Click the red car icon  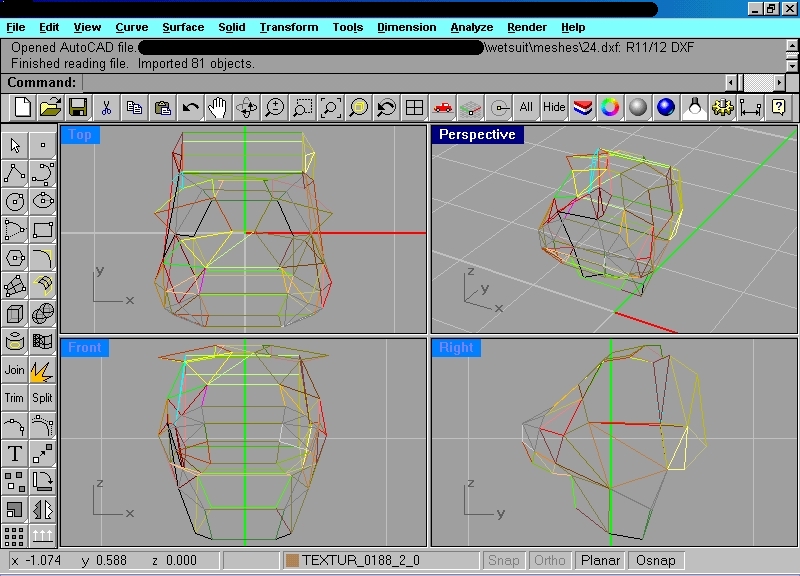[443, 107]
